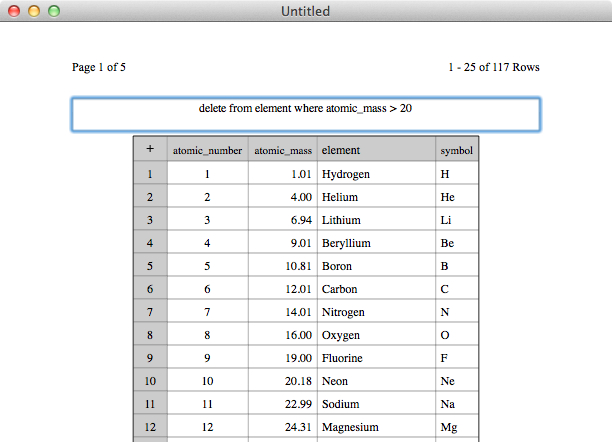Select the symbol cell Na
This screenshot has width=612, height=442.
(x=457, y=404)
